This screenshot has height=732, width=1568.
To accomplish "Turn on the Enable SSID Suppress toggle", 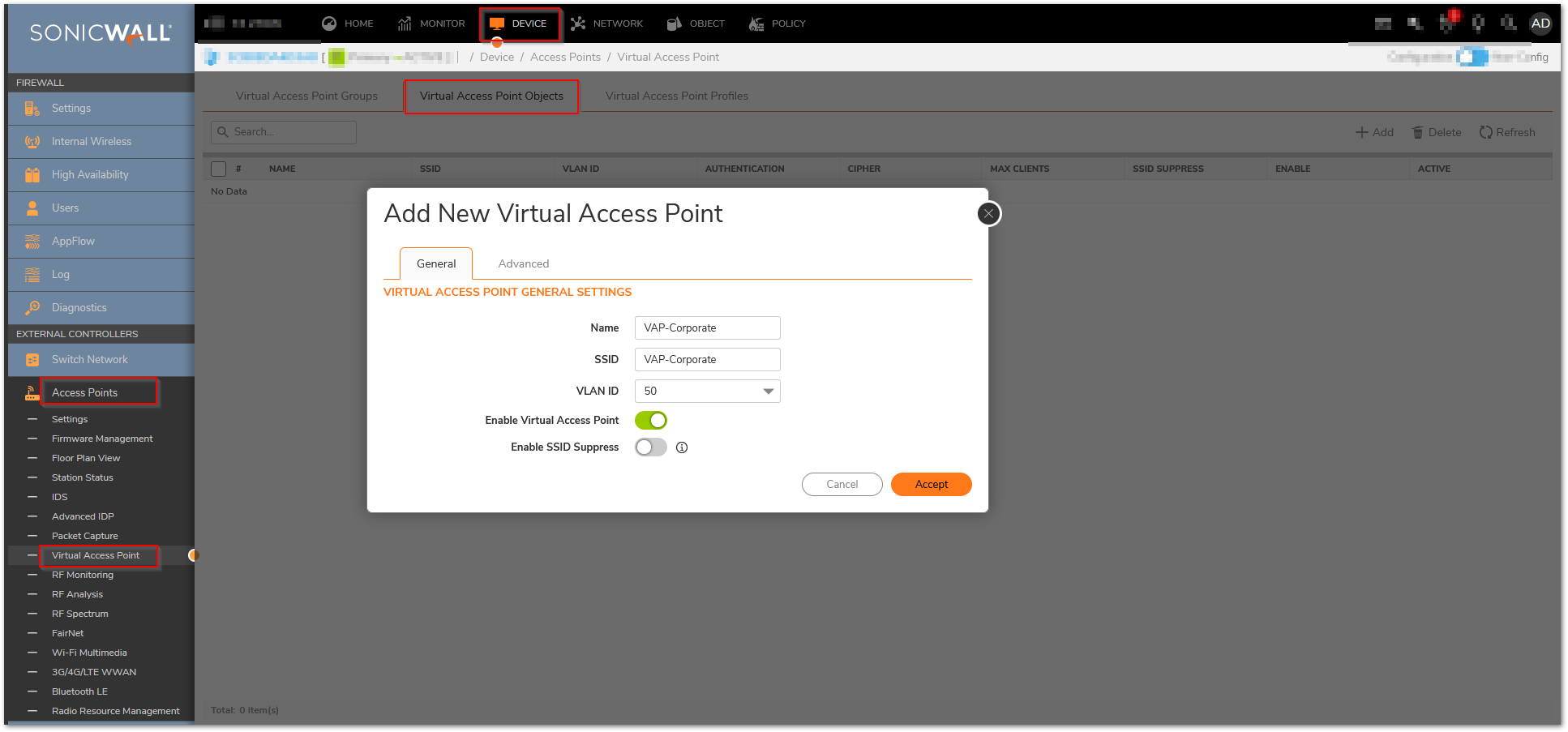I will pyautogui.click(x=650, y=447).
